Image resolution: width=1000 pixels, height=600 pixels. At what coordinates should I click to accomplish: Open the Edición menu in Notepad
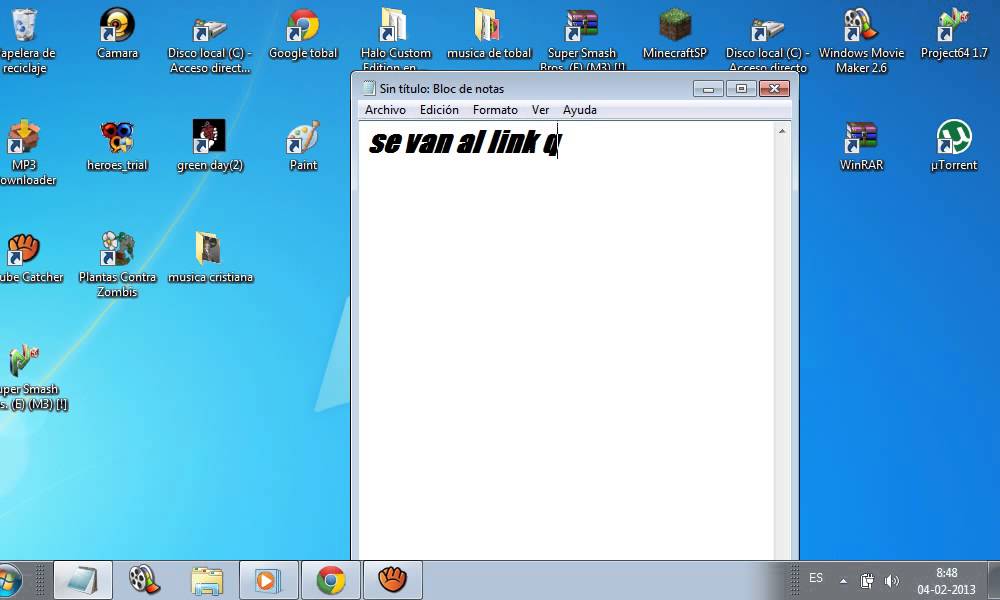pos(439,110)
